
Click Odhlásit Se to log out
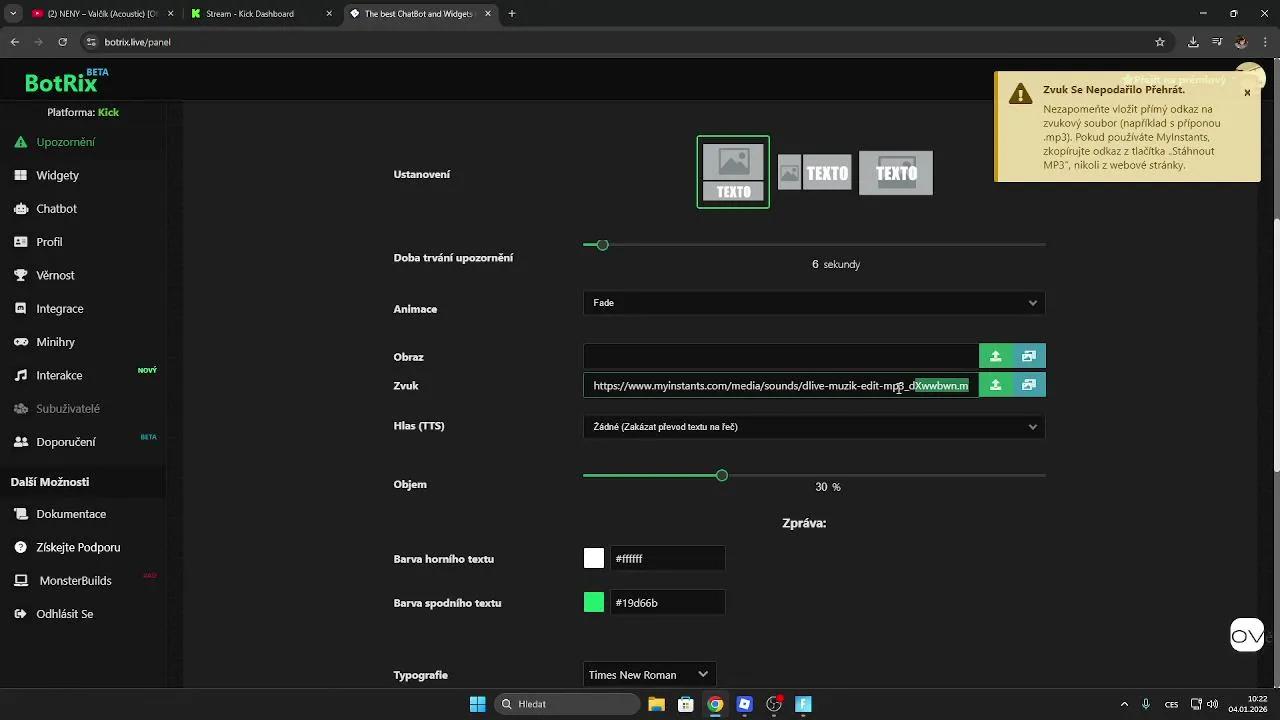(64, 614)
